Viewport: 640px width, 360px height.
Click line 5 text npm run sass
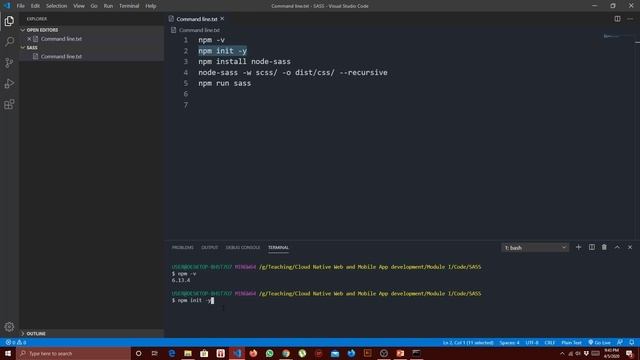(224, 83)
